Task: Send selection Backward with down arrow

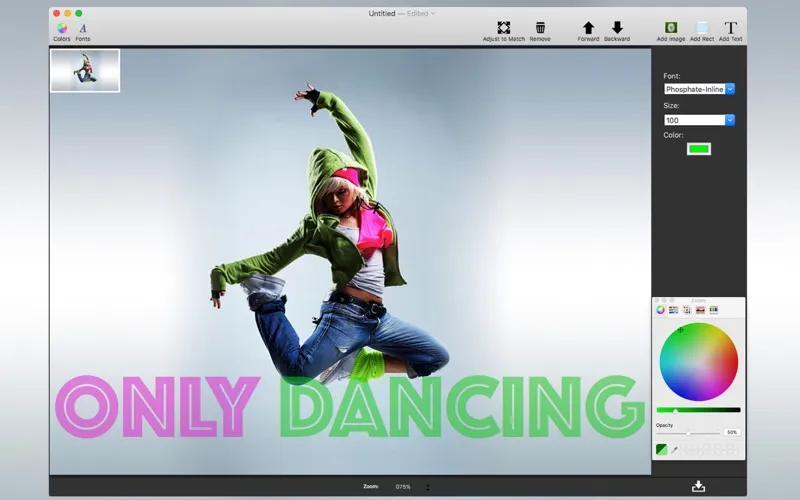Action: point(617,28)
